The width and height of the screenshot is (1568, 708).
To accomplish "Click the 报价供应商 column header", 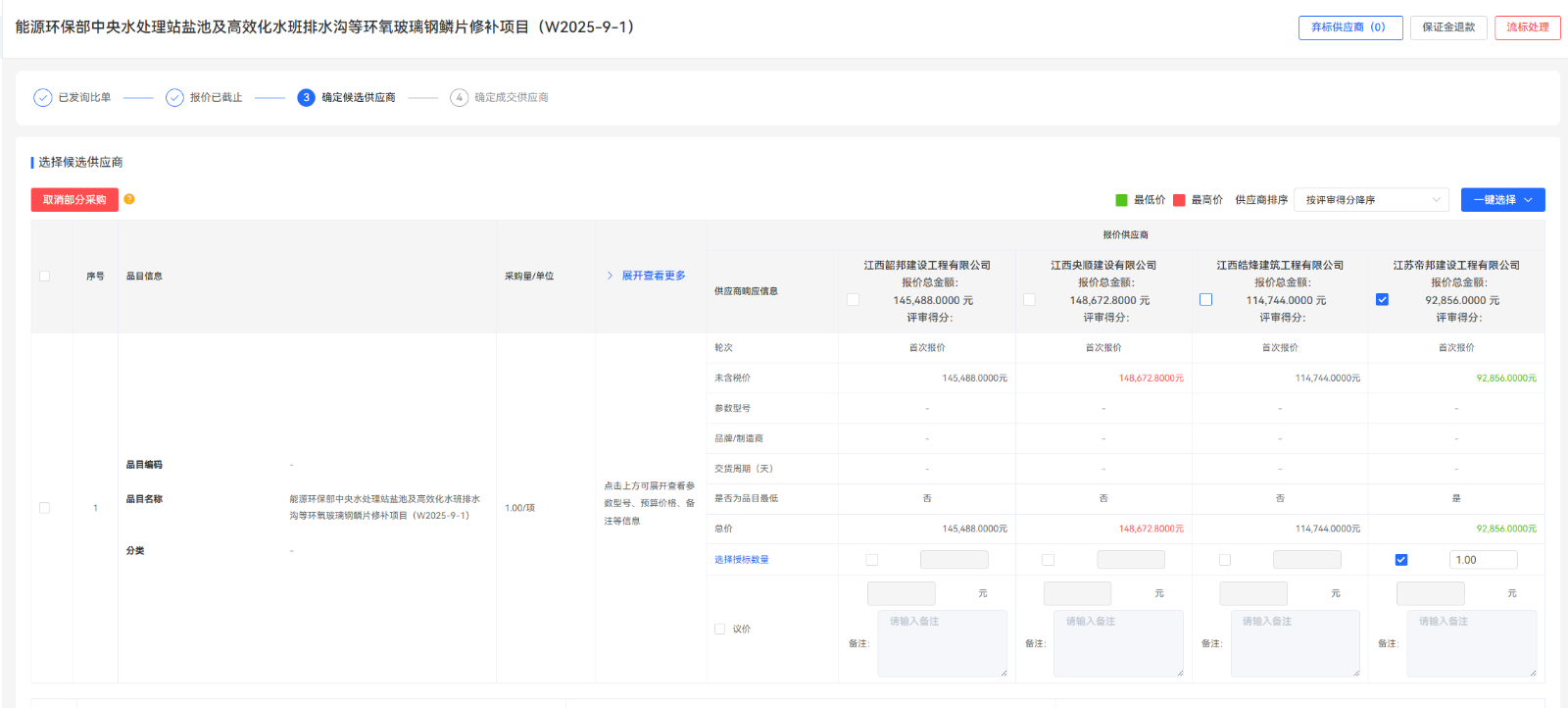I will (1125, 235).
